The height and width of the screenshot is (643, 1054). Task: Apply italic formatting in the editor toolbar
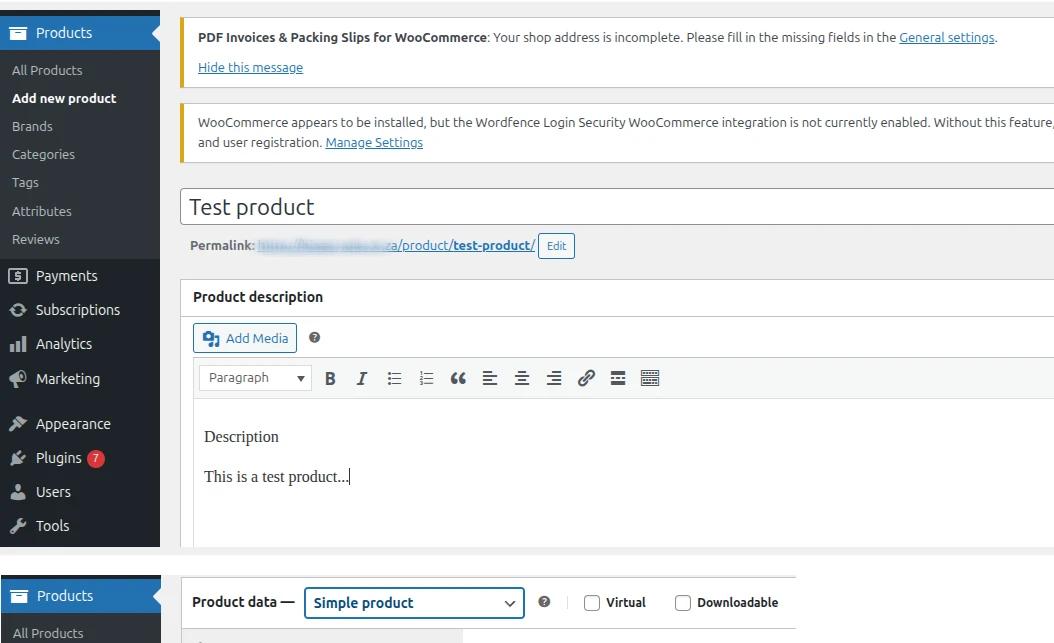[362, 378]
